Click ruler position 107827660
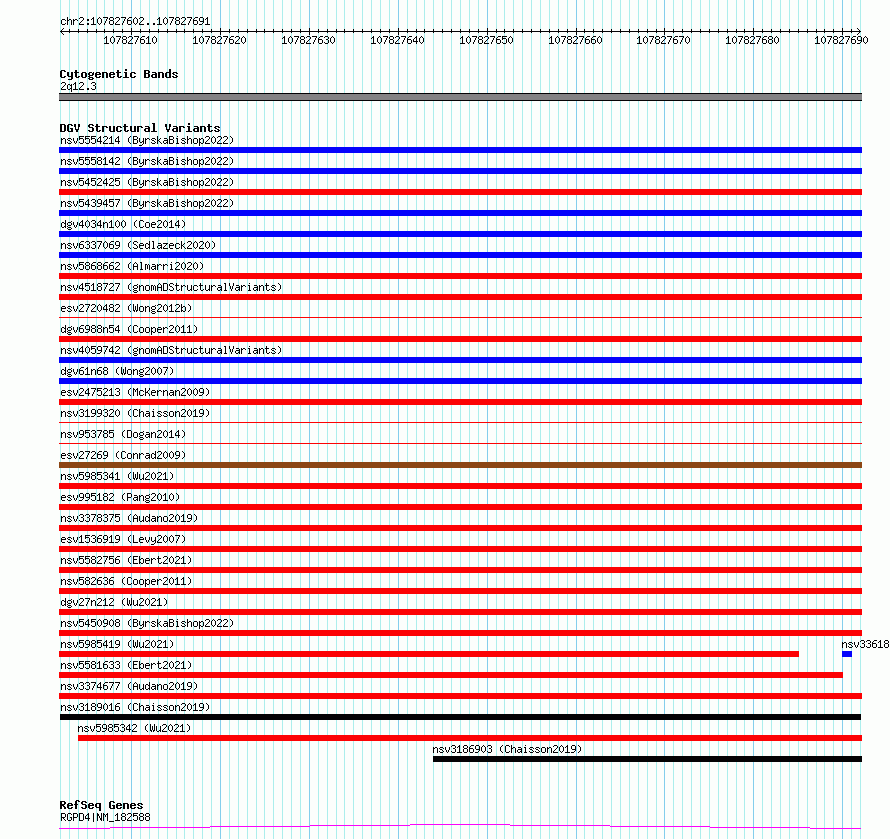The image size is (890, 839). coord(575,40)
